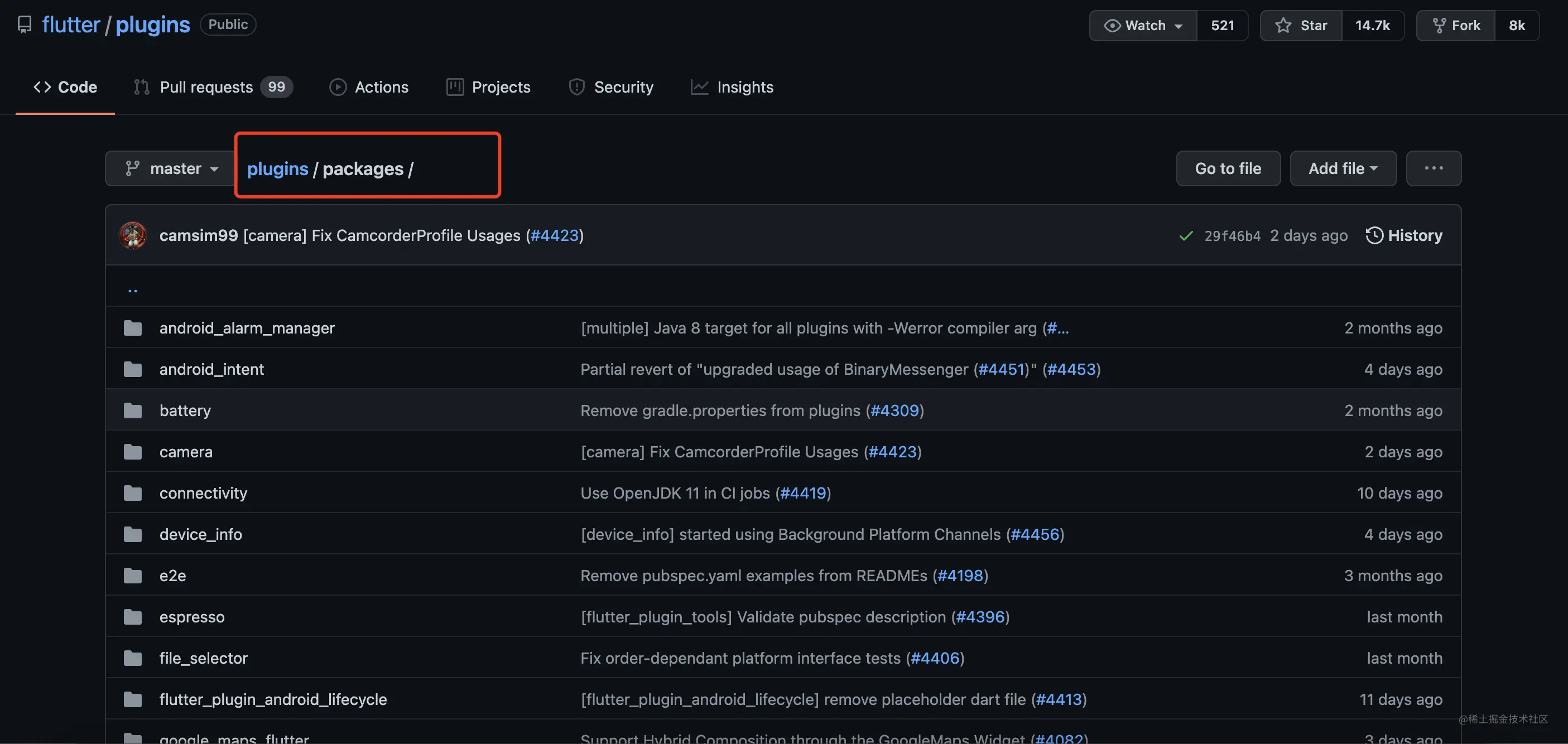This screenshot has width=1568, height=744.
Task: Click the folder icon for espresso
Action: [x=133, y=617]
